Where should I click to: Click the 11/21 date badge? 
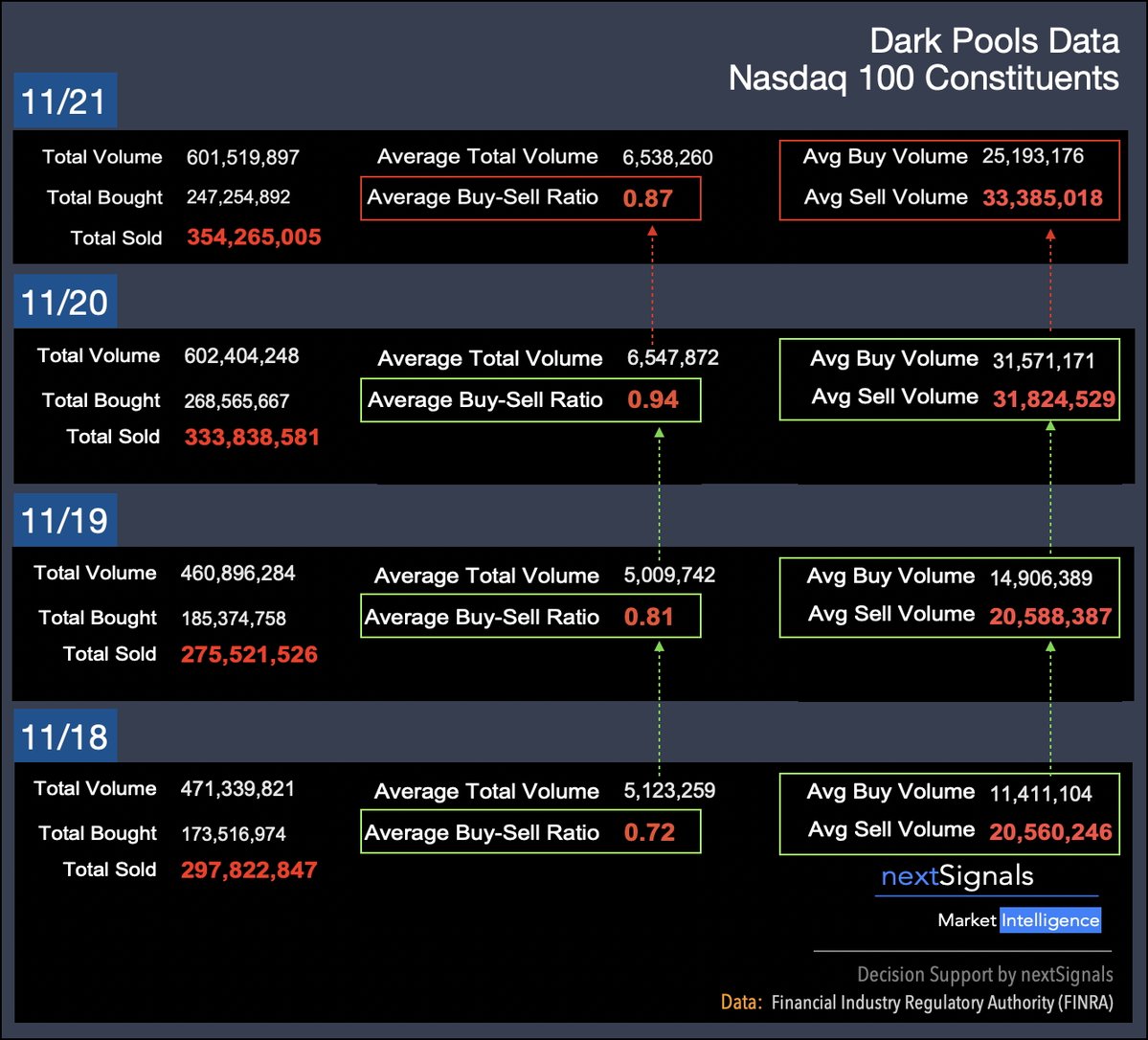tap(64, 100)
